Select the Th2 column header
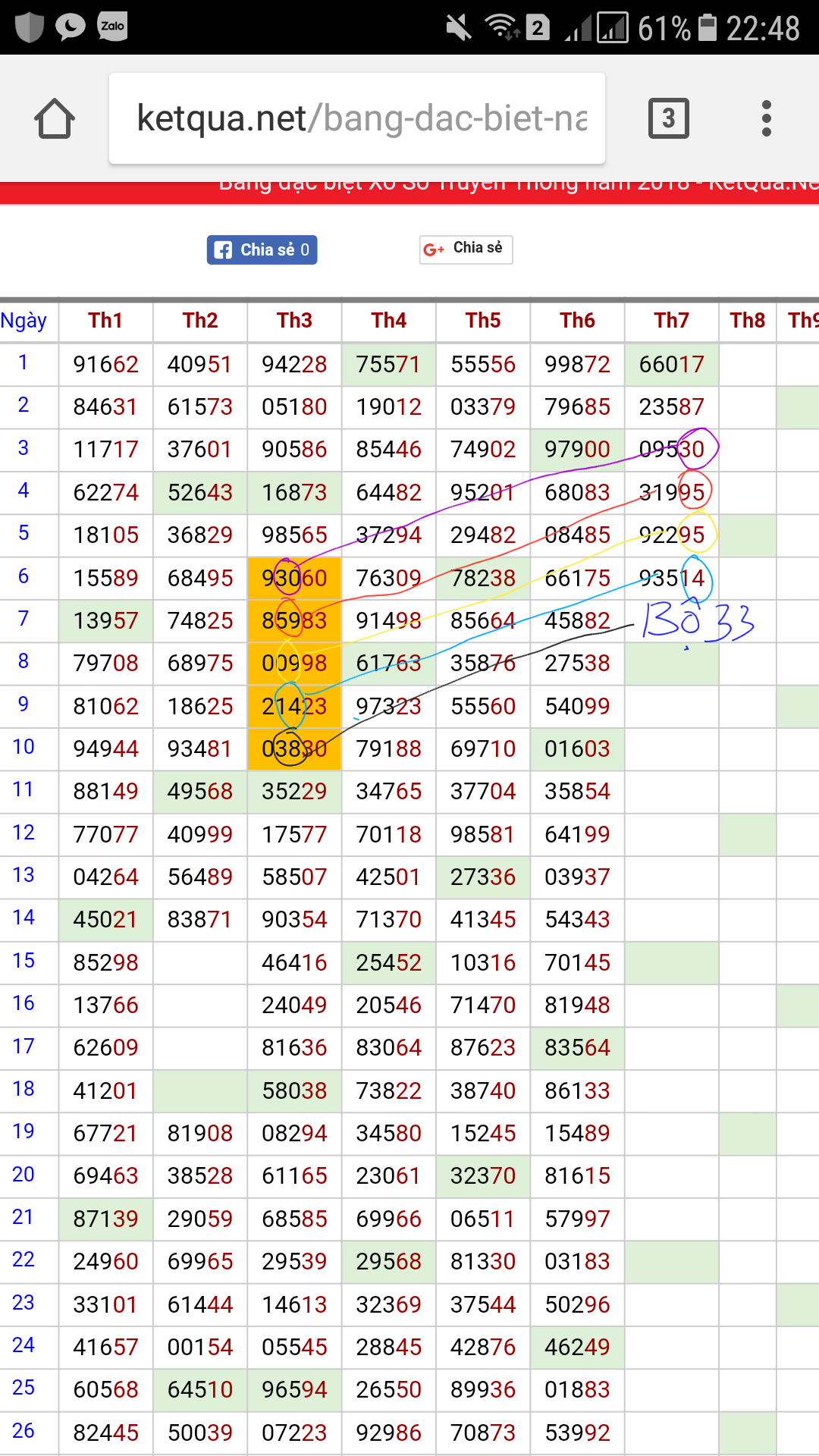This screenshot has height=1456, width=819. point(200,321)
